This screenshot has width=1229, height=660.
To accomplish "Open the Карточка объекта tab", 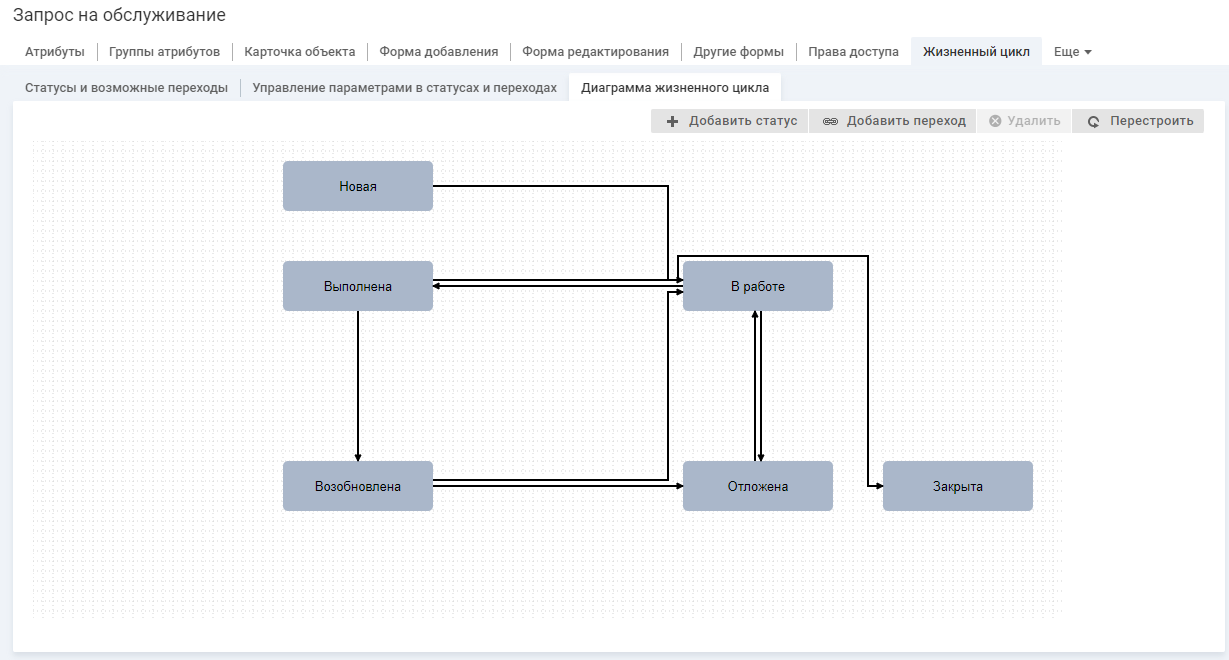I will [299, 52].
